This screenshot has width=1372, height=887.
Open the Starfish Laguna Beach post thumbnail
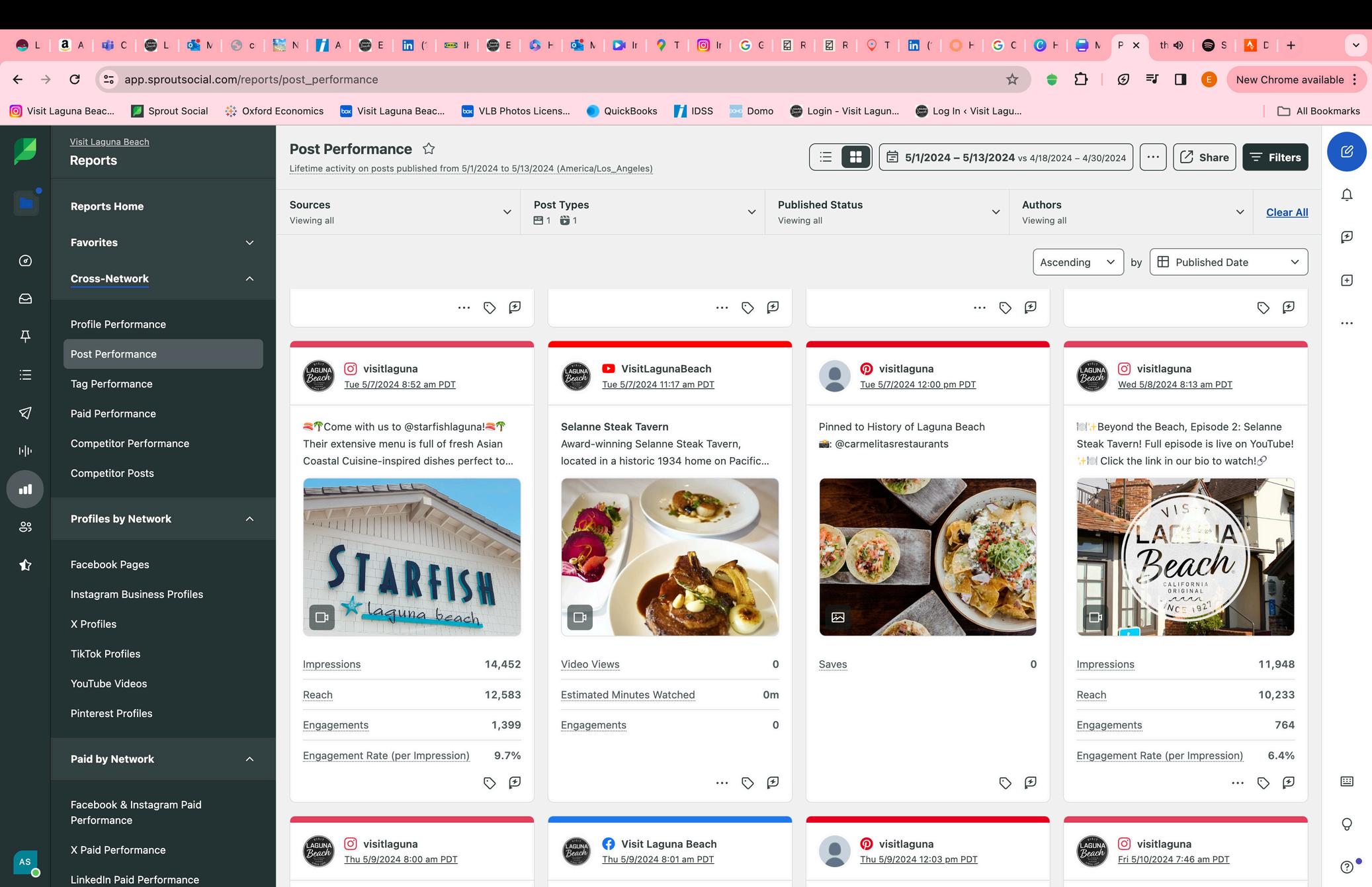(x=411, y=557)
